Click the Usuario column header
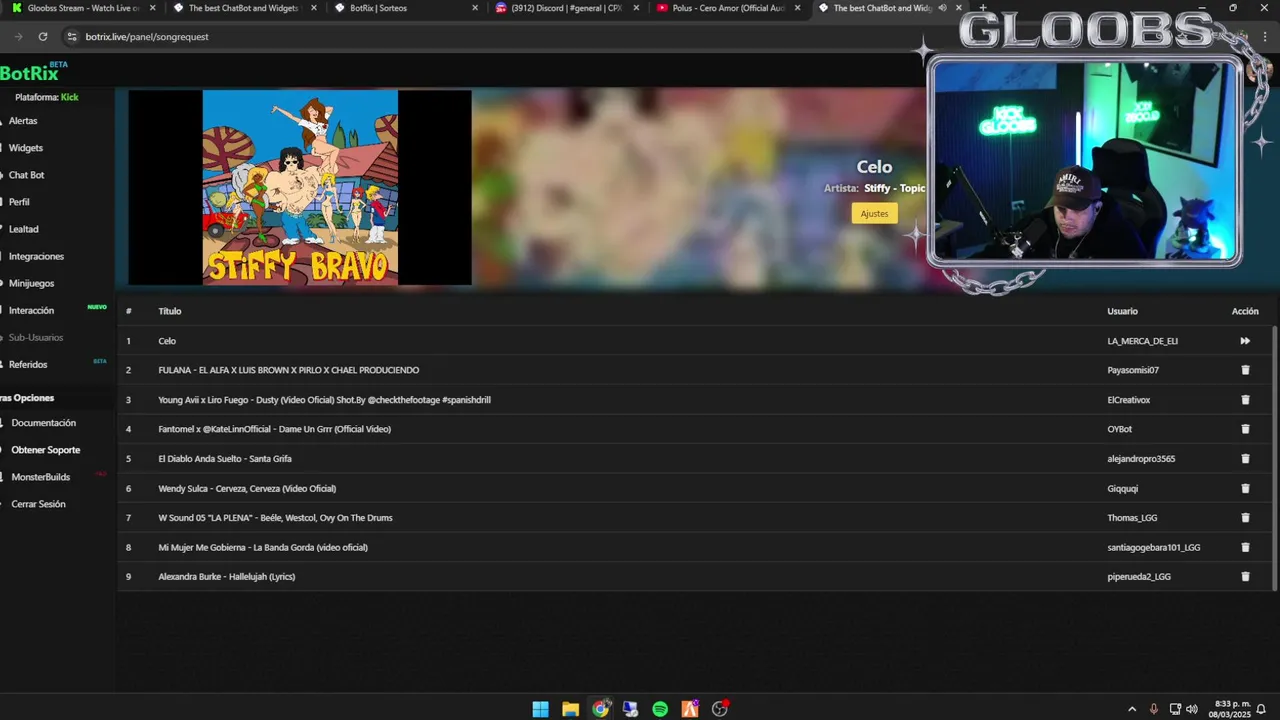The image size is (1280, 720). (x=1122, y=311)
